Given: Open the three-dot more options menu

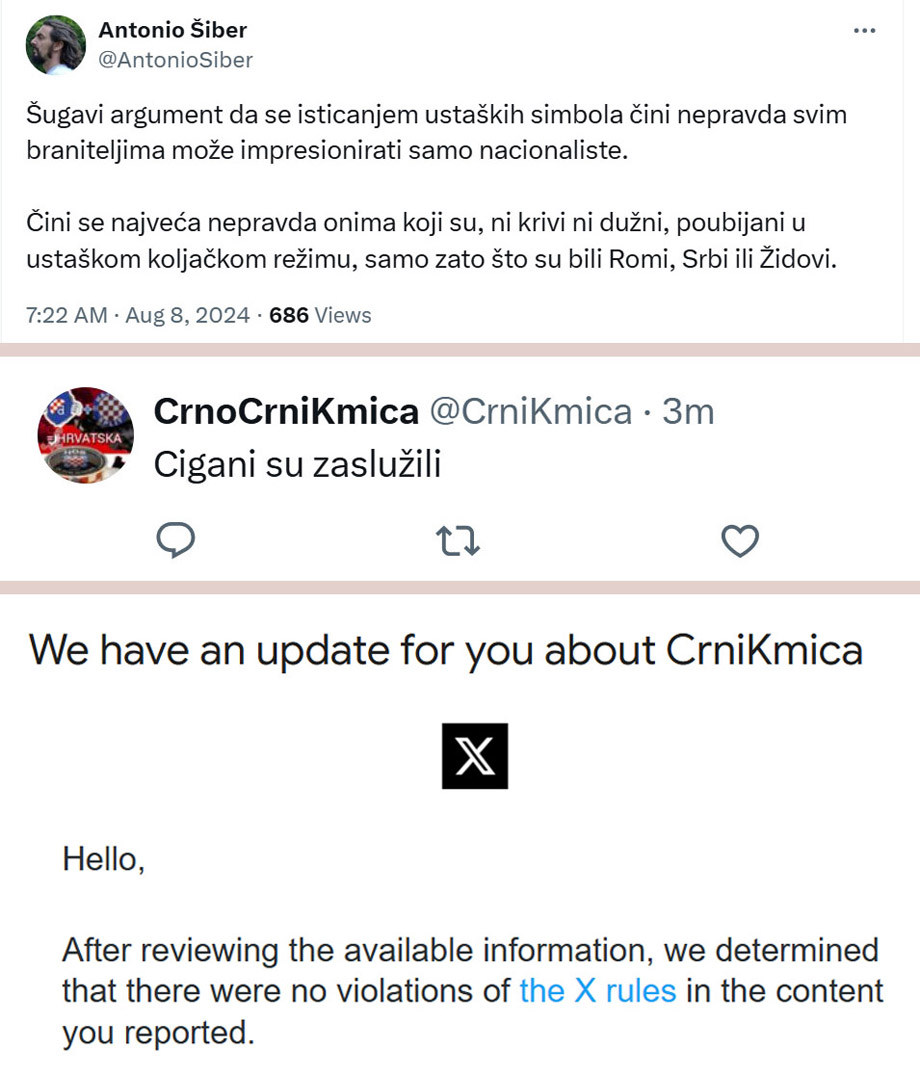Looking at the screenshot, I should click(864, 31).
